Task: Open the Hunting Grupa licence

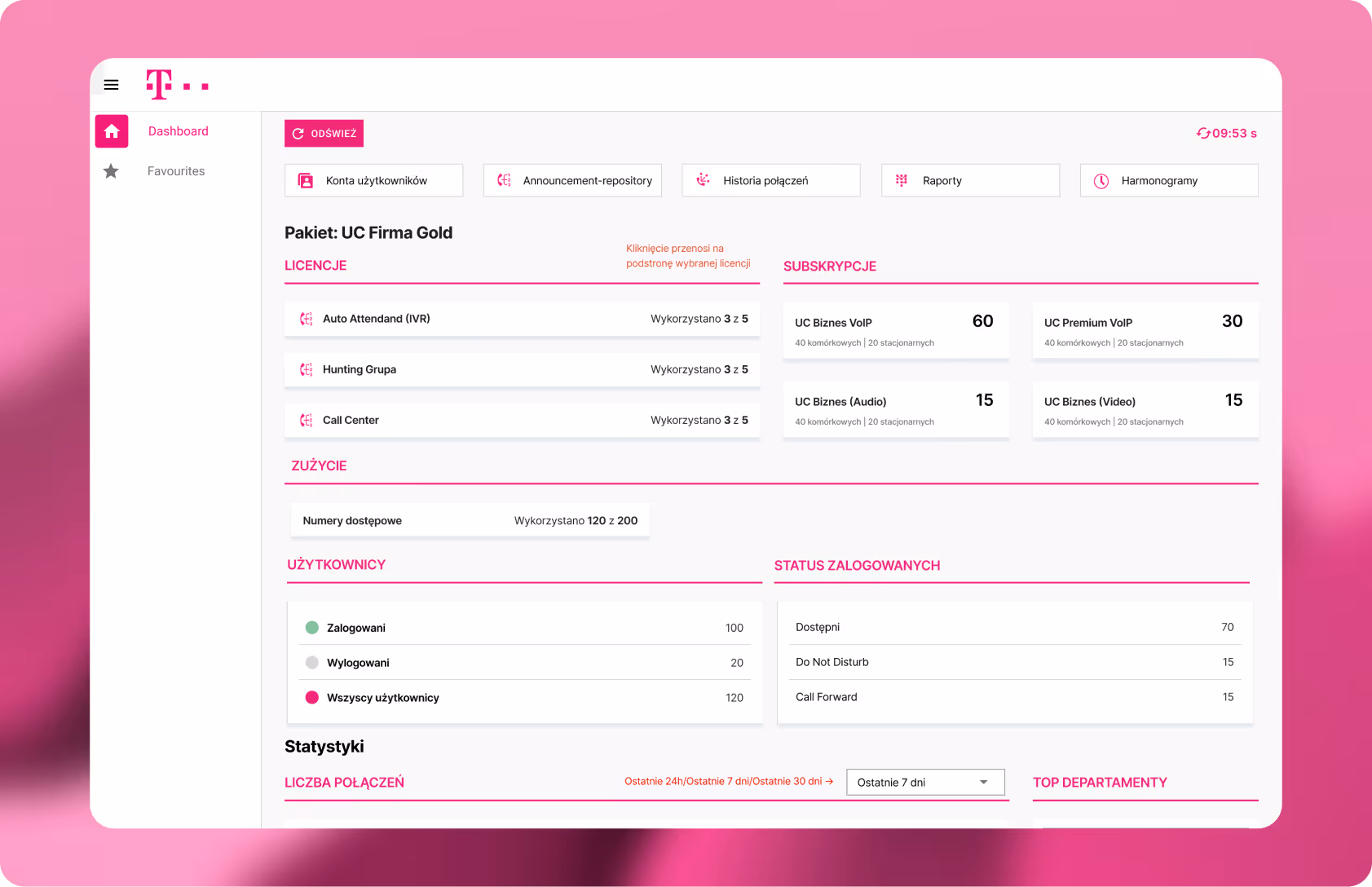Action: (522, 369)
